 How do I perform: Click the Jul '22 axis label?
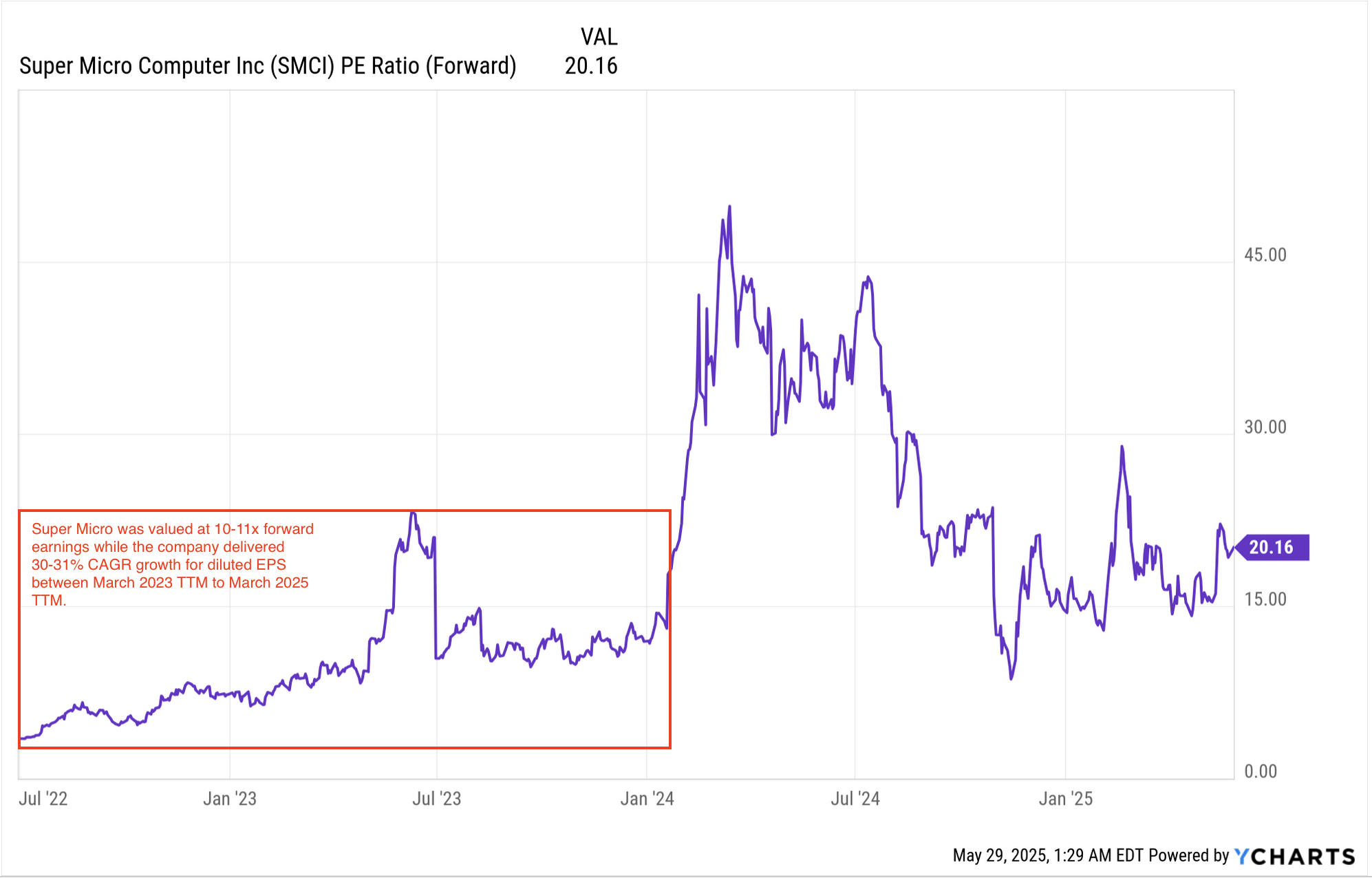click(x=43, y=798)
